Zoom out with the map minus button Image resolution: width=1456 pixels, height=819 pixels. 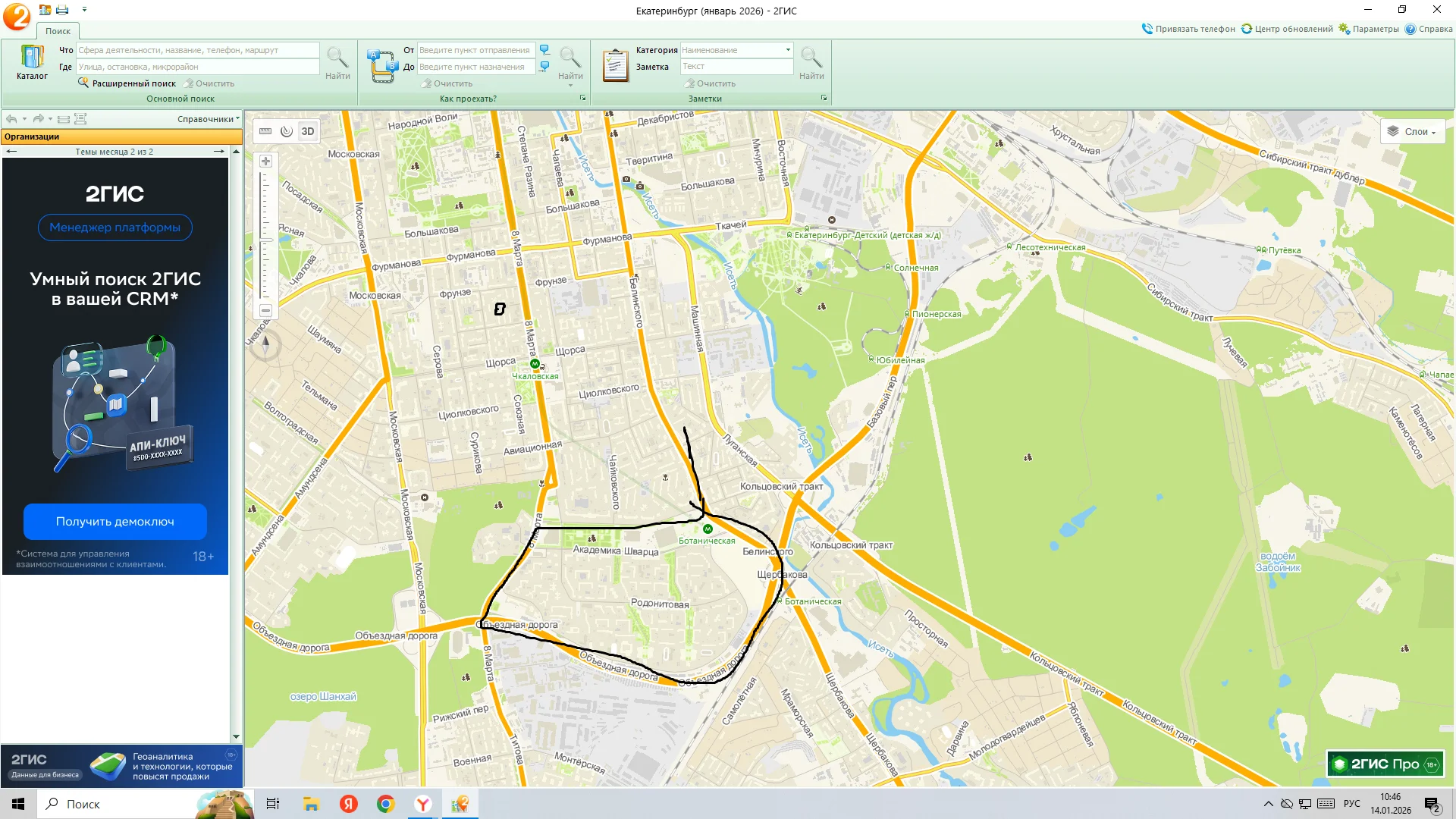coord(265,311)
